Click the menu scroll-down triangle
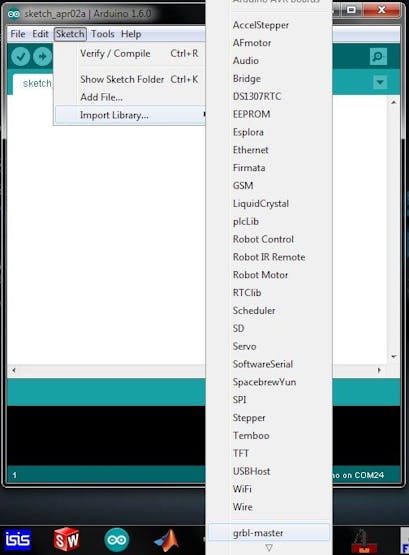The width and height of the screenshot is (409, 555). 269,548
